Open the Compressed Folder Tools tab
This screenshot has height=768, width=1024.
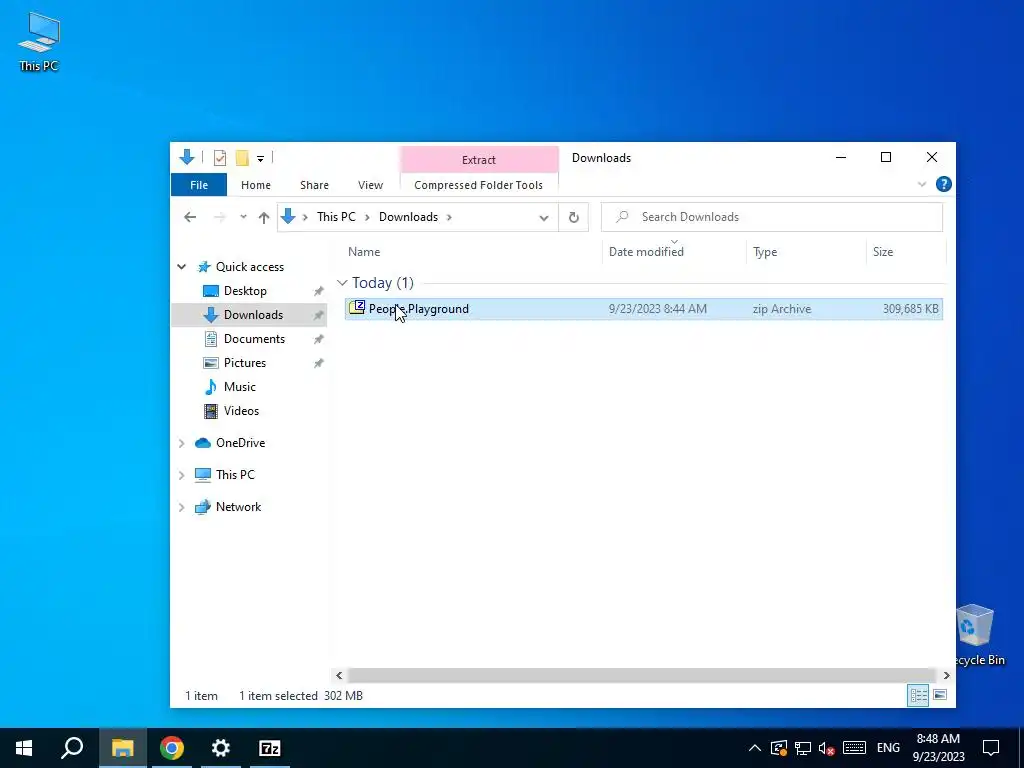(x=478, y=185)
